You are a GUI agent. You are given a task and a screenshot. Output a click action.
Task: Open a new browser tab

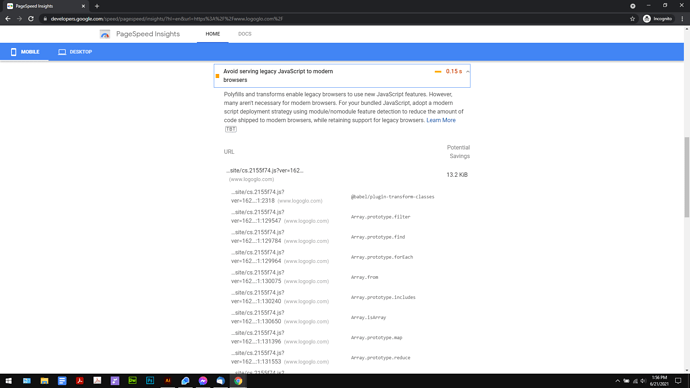click(x=97, y=6)
